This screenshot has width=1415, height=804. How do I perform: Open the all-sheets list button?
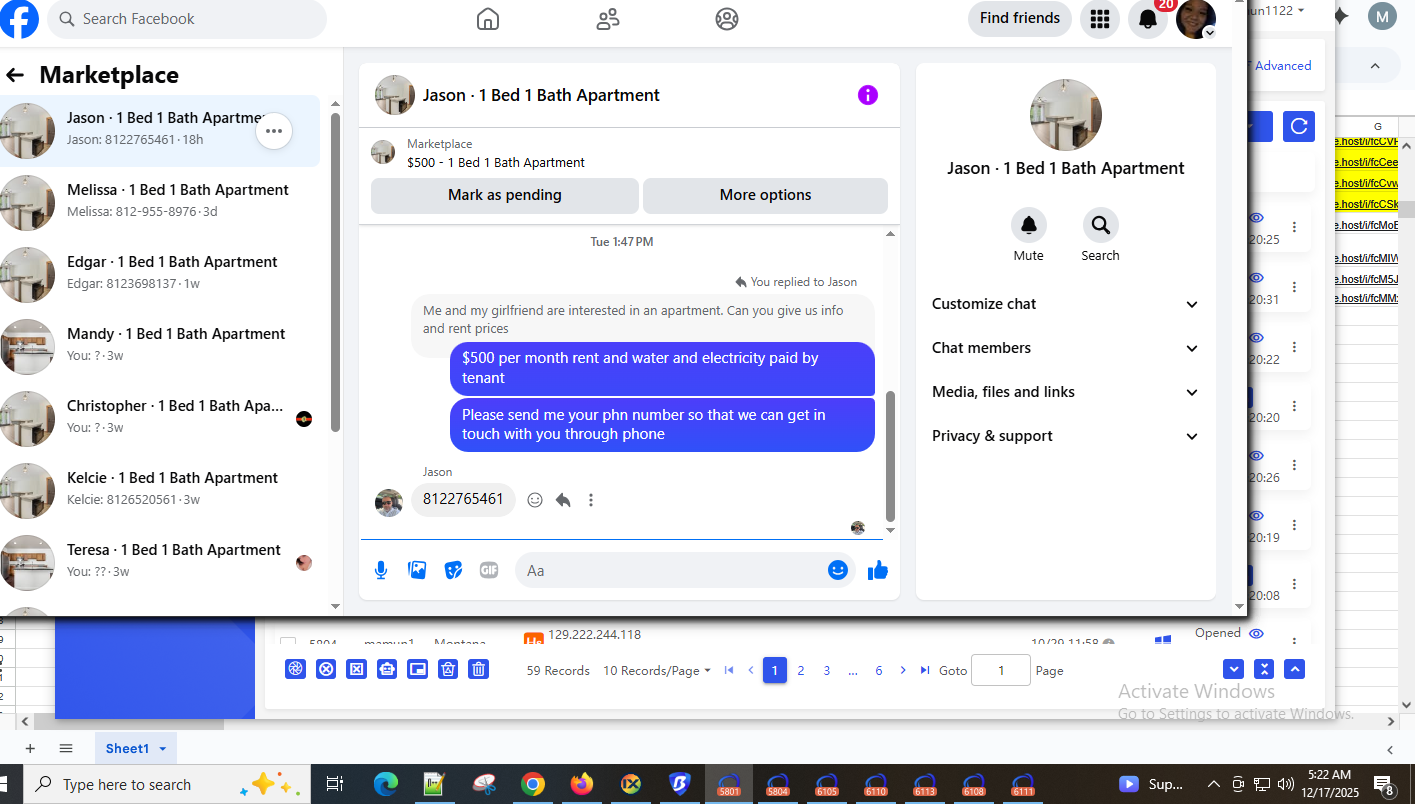[x=66, y=749]
